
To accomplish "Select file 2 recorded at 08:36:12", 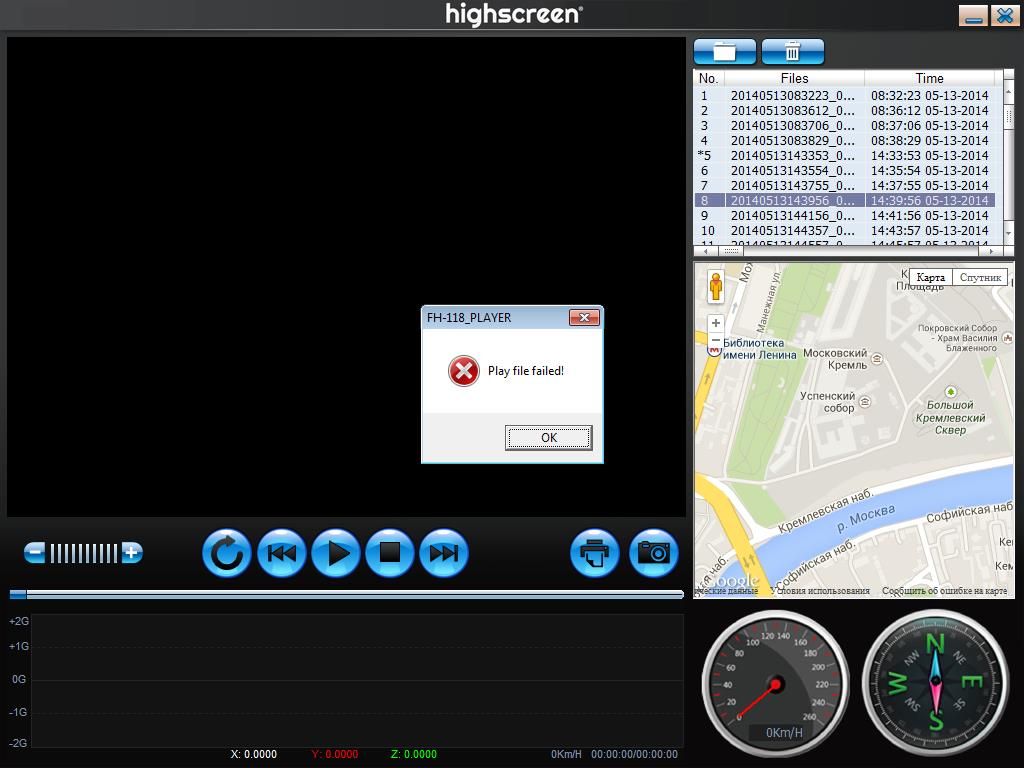I will [844, 110].
